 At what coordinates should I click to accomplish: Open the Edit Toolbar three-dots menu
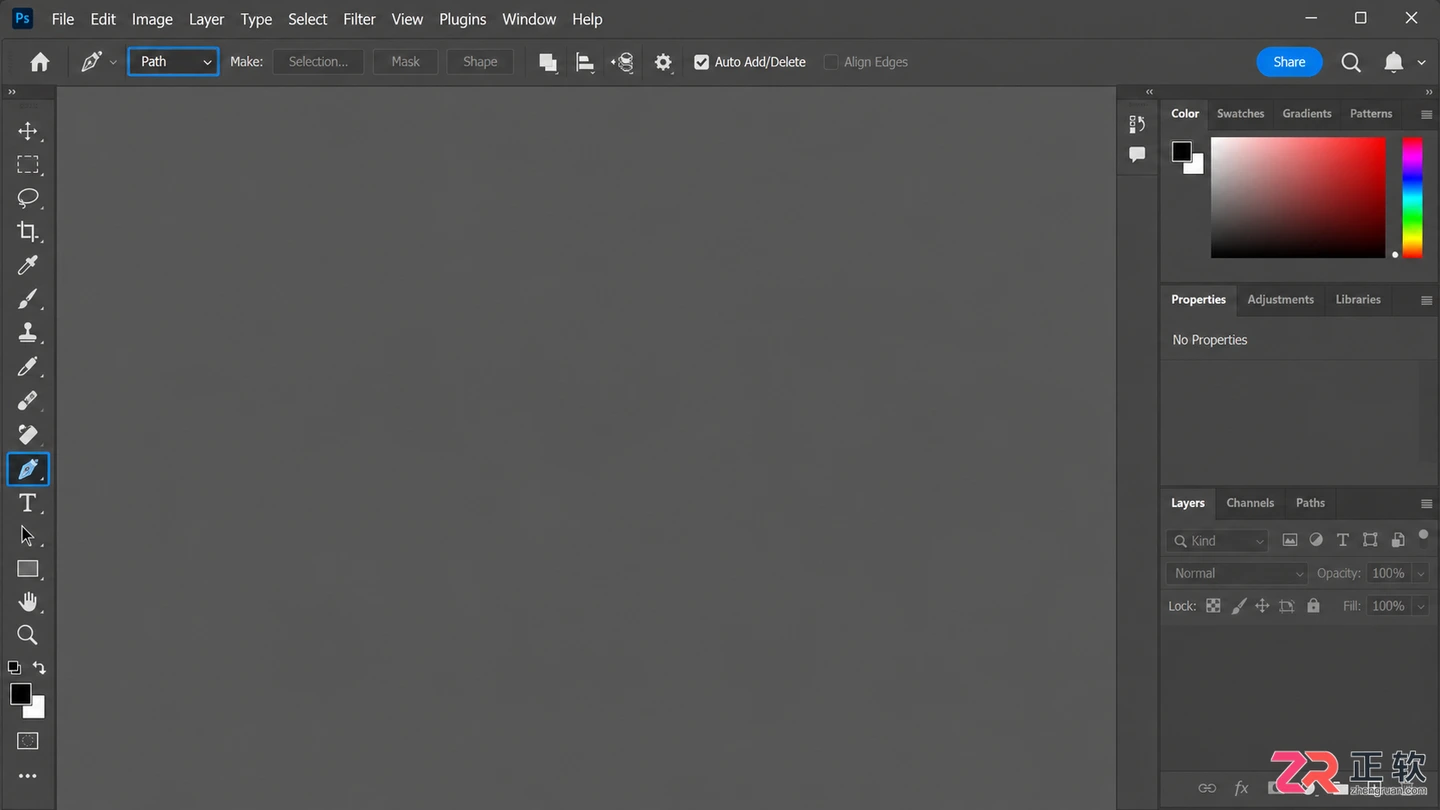[x=28, y=776]
